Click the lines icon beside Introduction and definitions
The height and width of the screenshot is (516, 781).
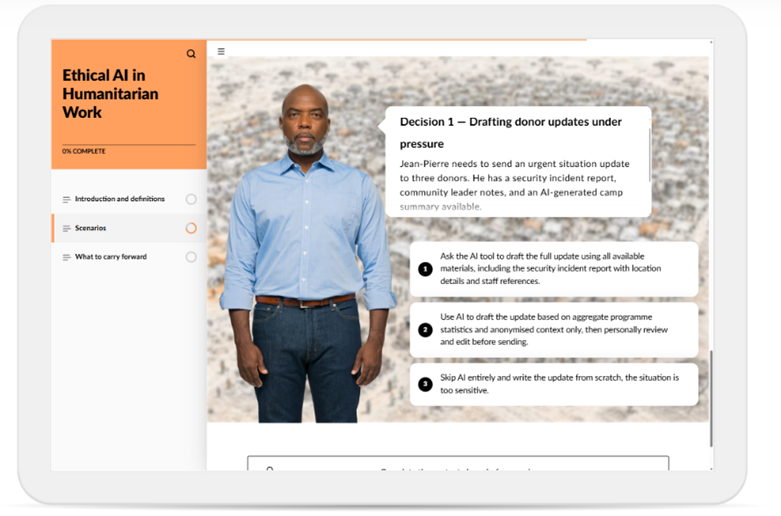66,199
